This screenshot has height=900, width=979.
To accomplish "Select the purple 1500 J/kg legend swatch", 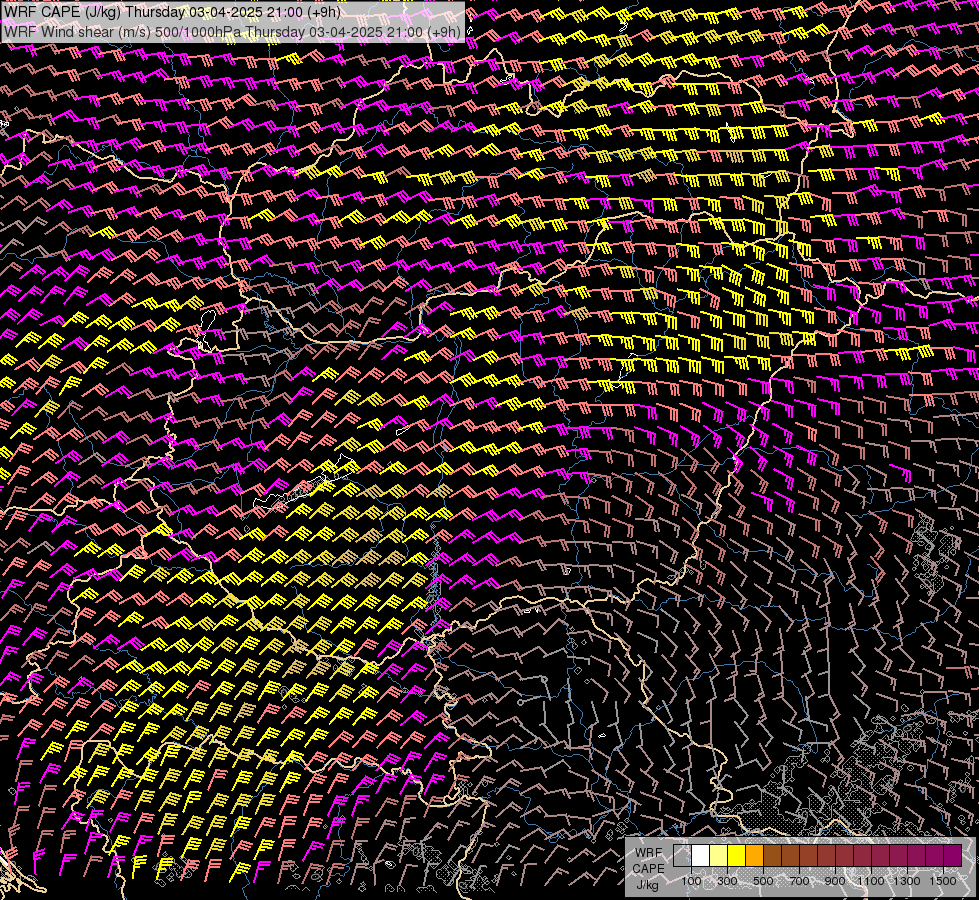I will pos(953,855).
